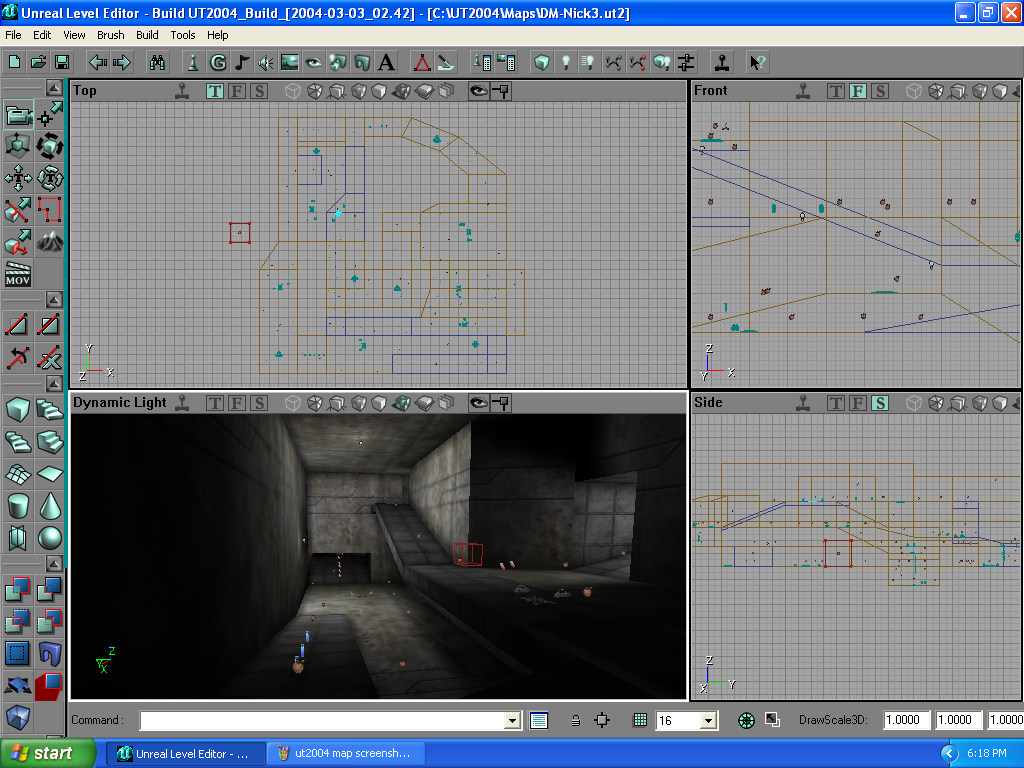
Task: Open the Animation browser A icon
Action: click(386, 63)
